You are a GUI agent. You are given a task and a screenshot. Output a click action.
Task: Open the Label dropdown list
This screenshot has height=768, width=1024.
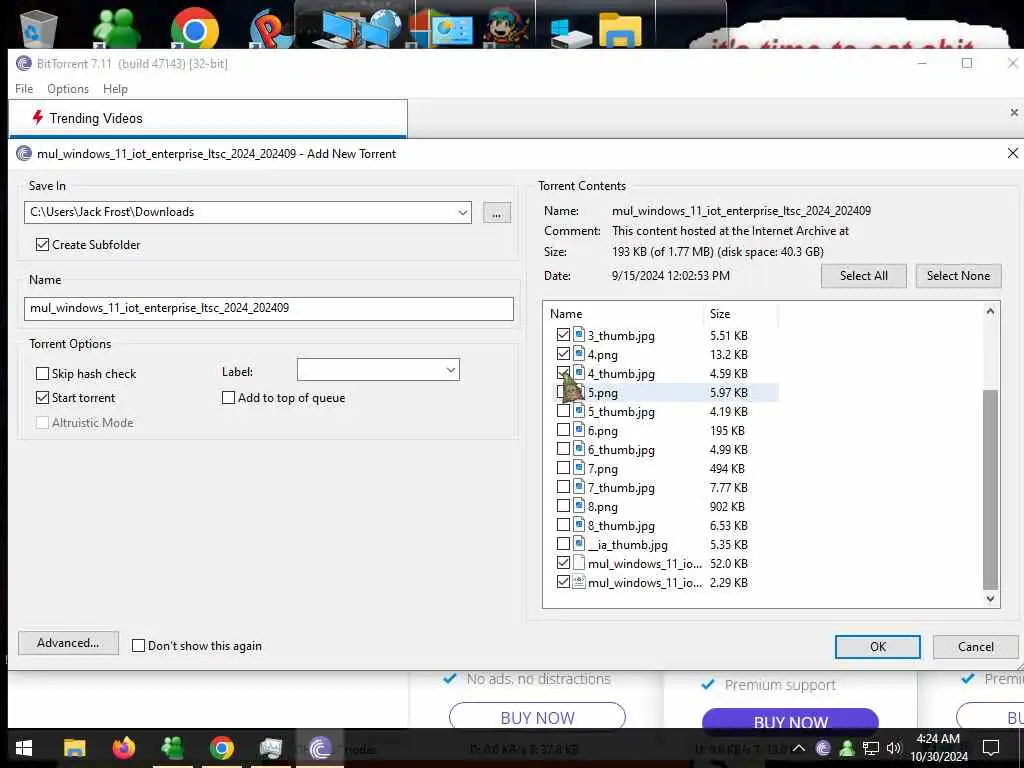(451, 370)
